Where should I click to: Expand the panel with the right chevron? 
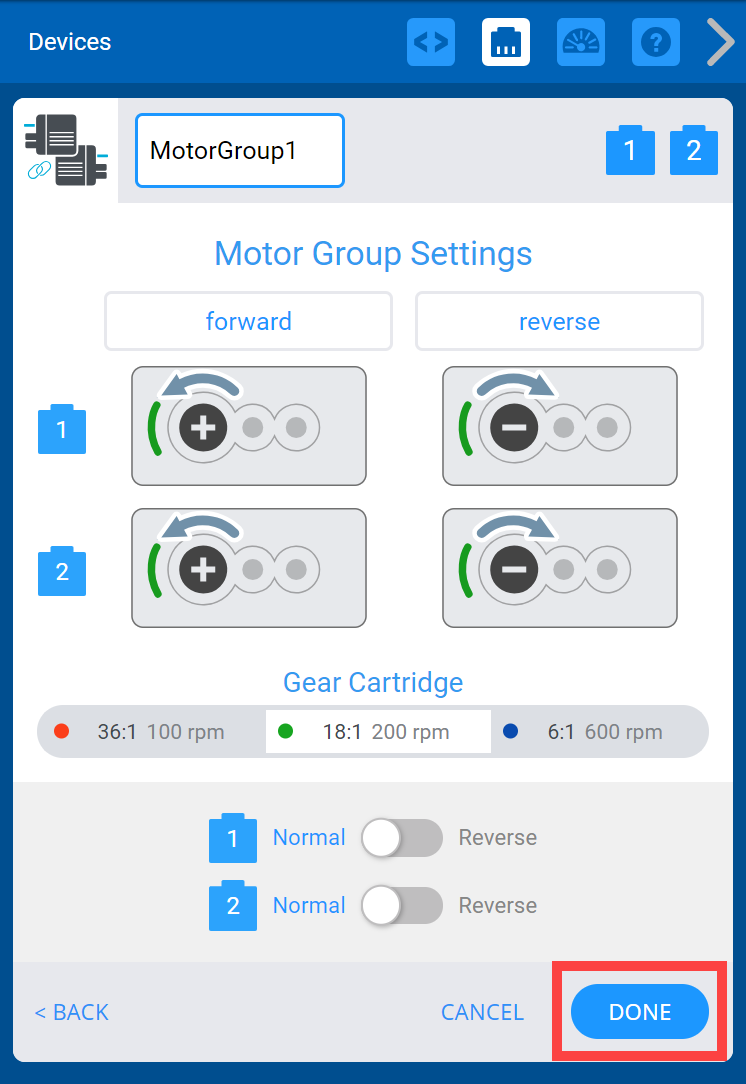pyautogui.click(x=720, y=42)
